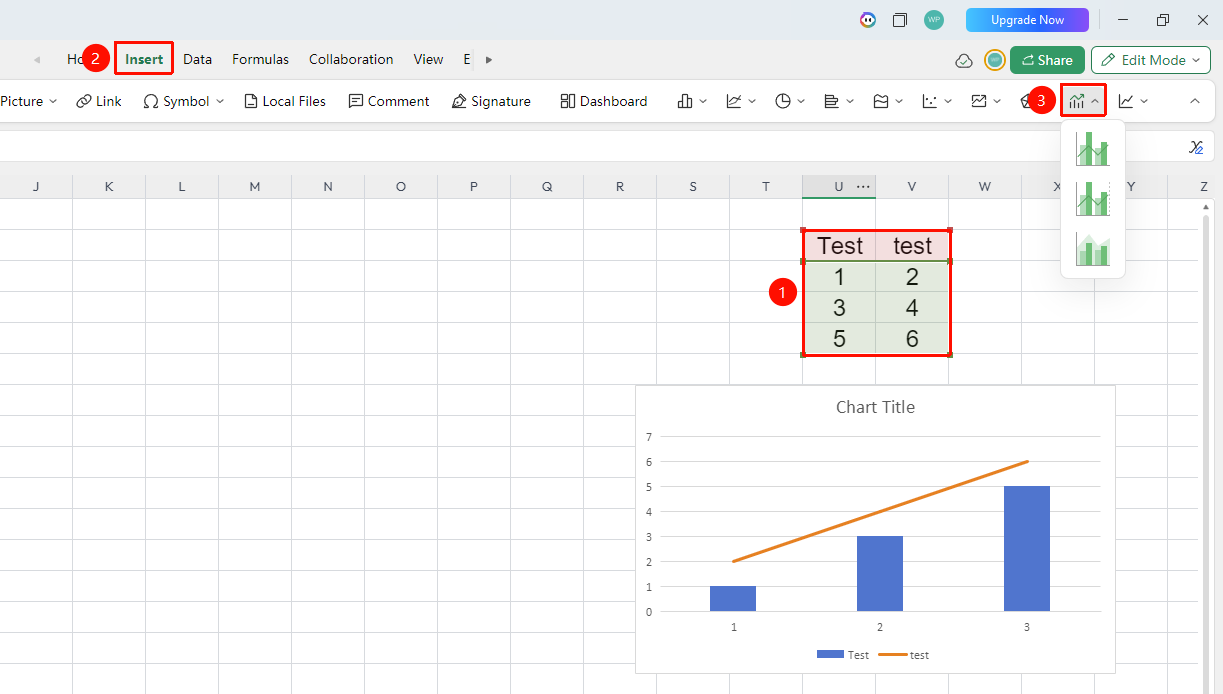The width and height of the screenshot is (1223, 694).
Task: Insert a Signature
Action: pyautogui.click(x=491, y=101)
